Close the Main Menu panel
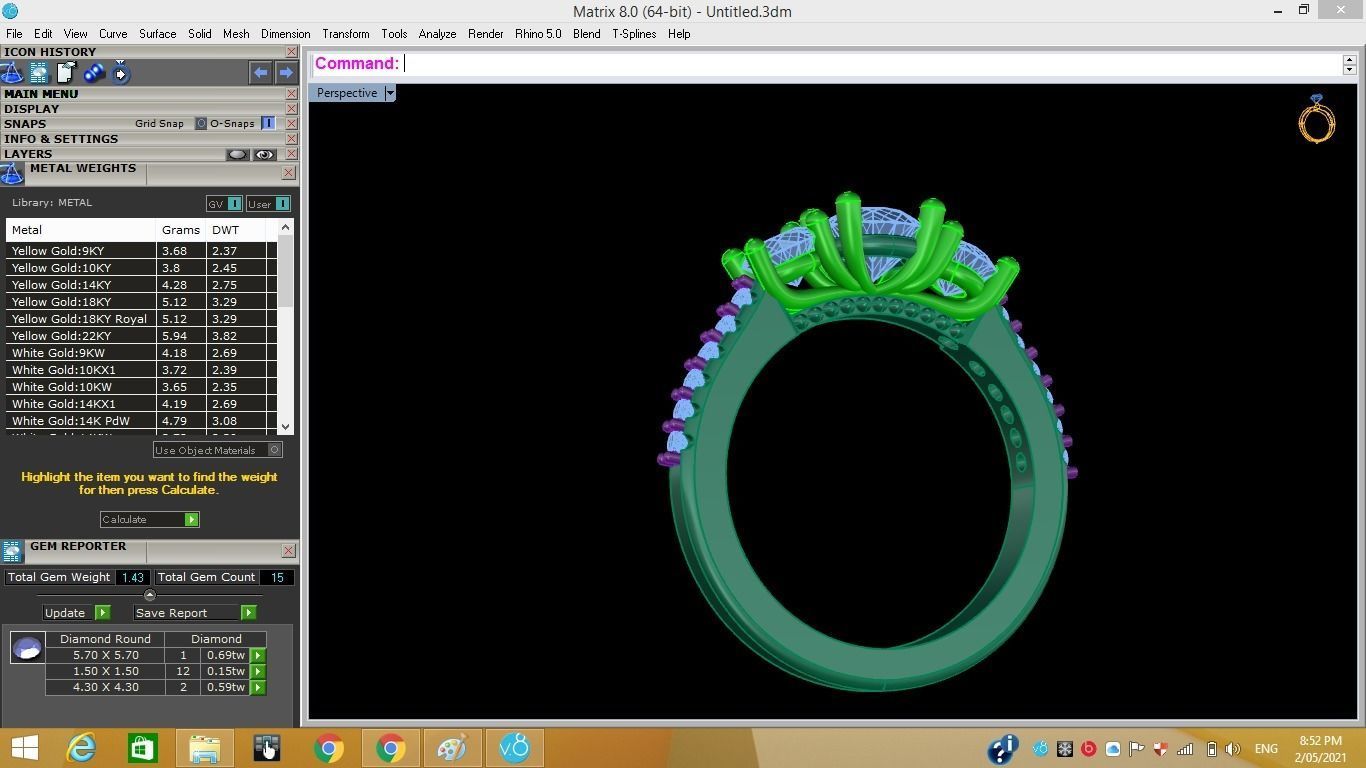 [291, 94]
